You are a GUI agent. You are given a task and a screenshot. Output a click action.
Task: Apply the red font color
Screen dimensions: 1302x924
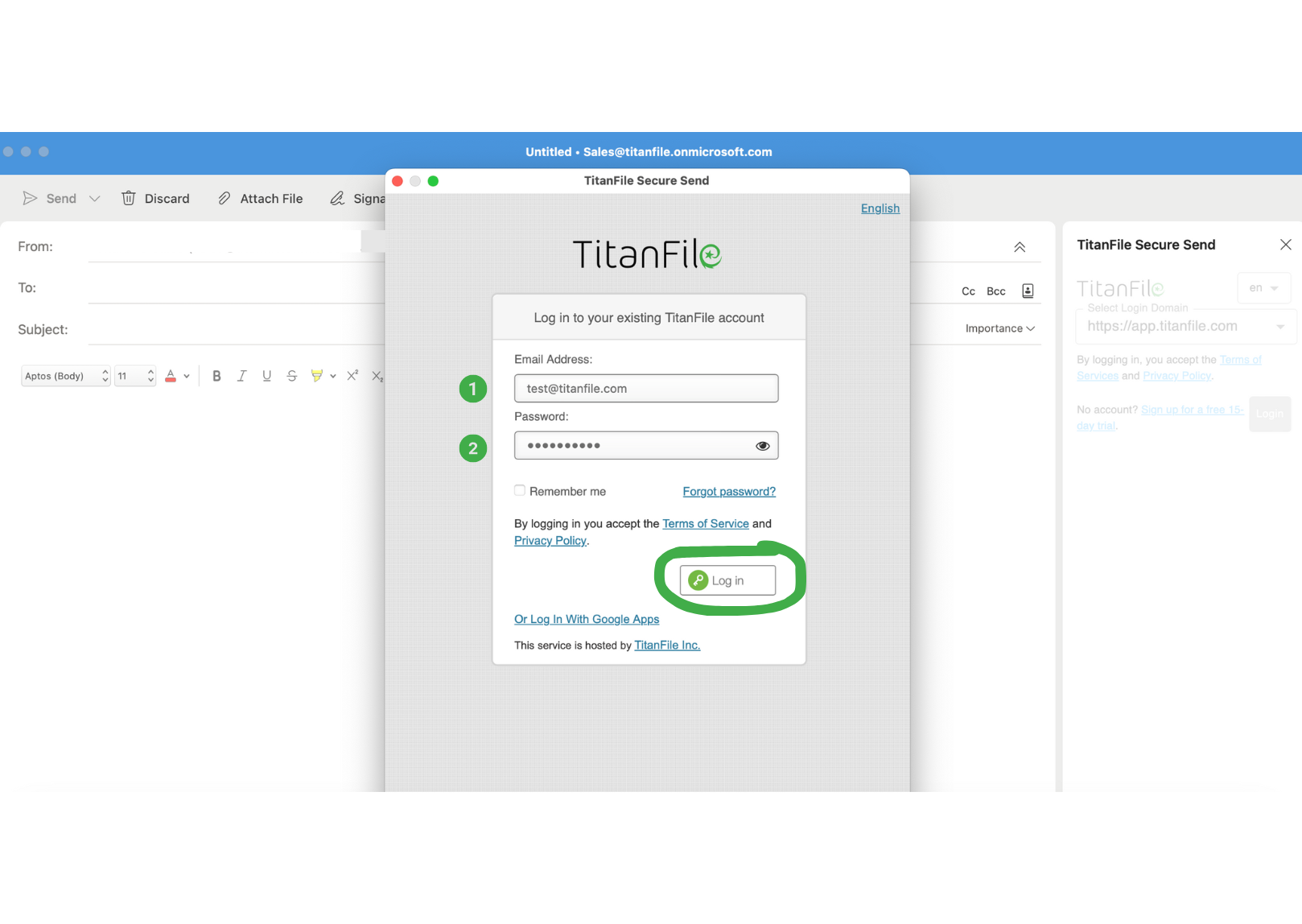point(171,376)
